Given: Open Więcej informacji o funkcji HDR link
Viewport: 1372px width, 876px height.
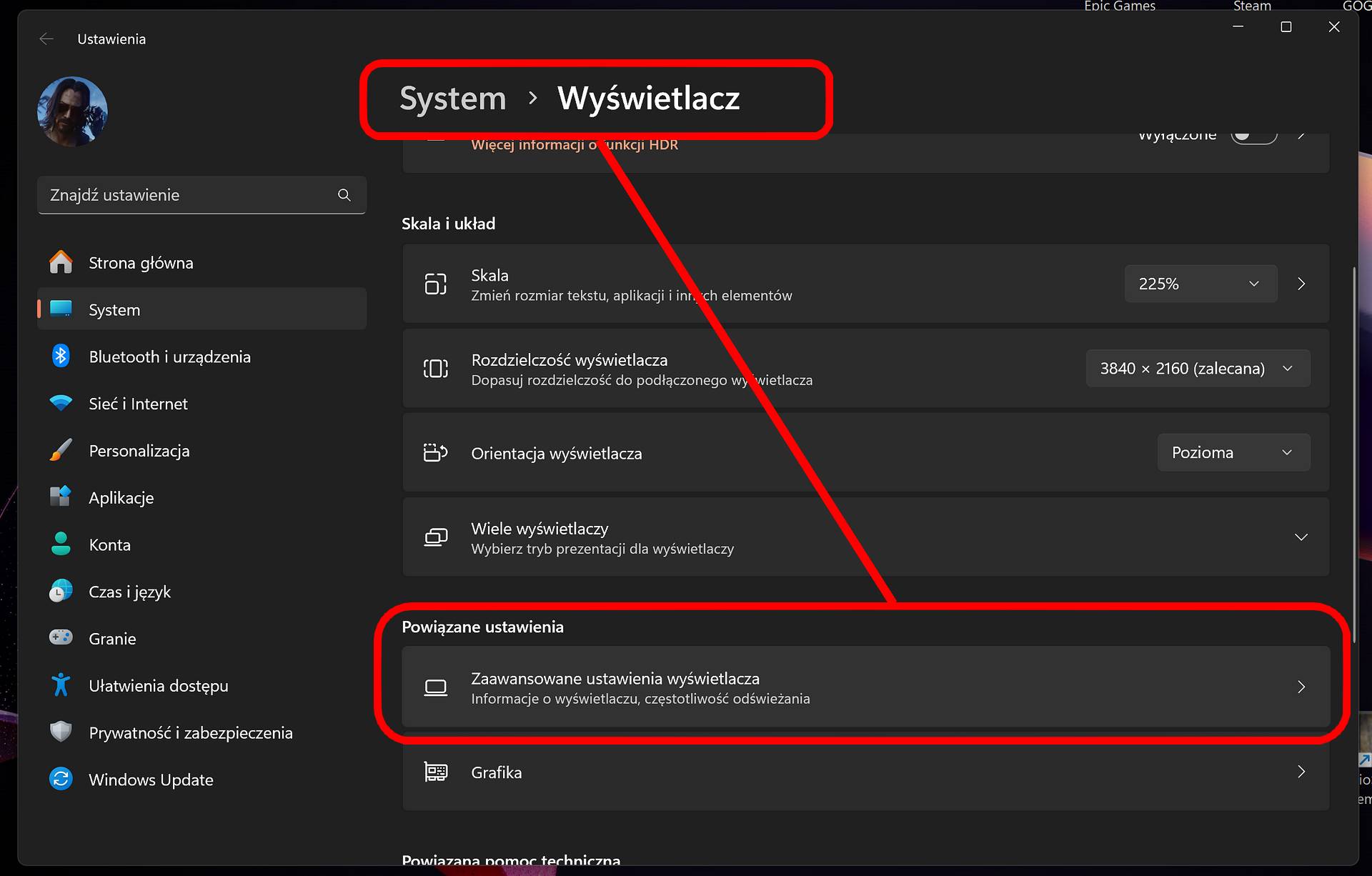Looking at the screenshot, I should 575,144.
